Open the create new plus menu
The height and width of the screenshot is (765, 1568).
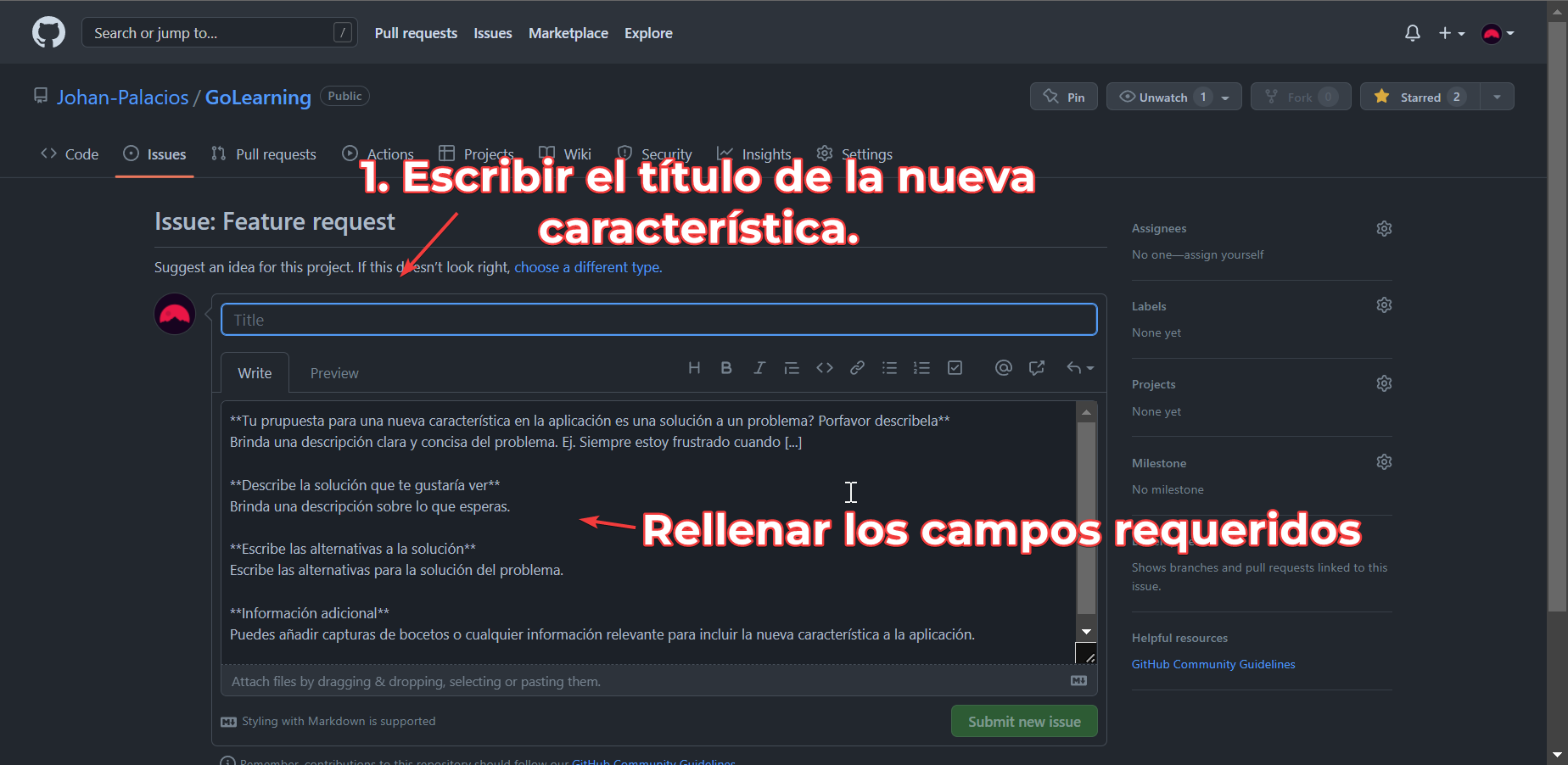pos(1452,33)
